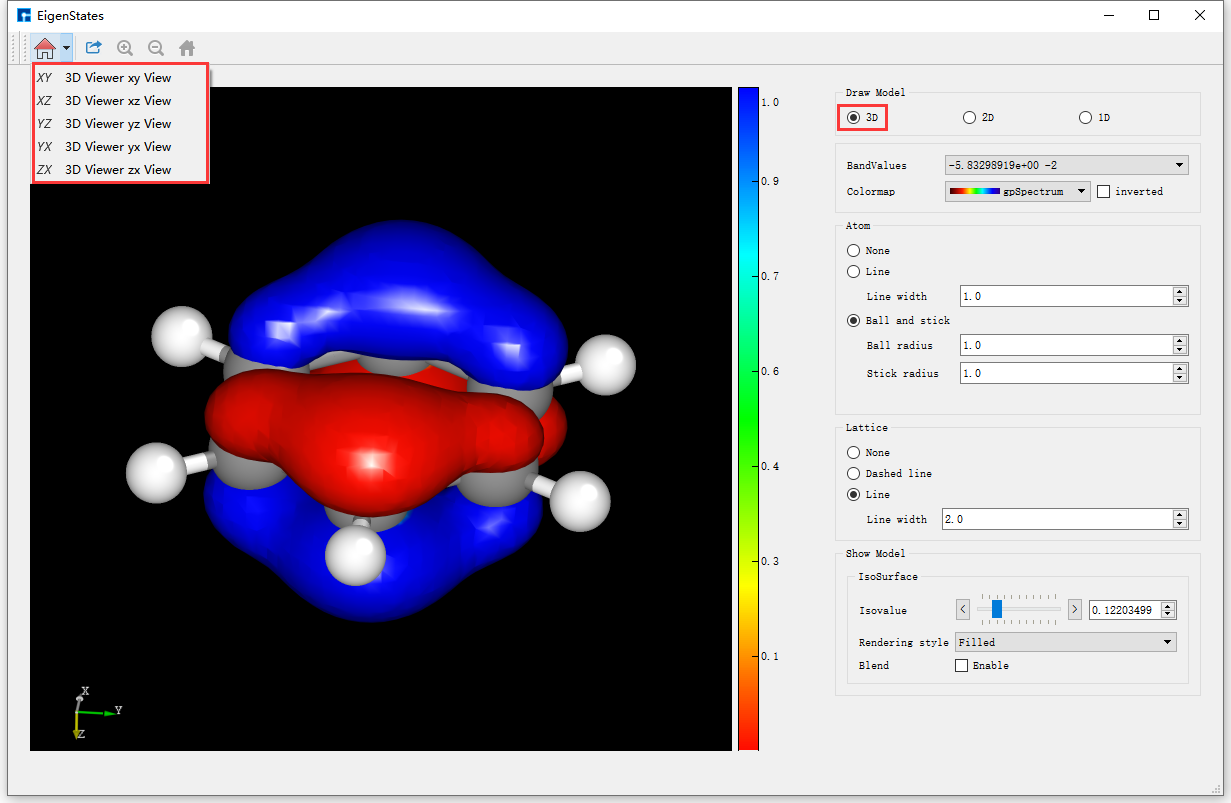Choose 3D Viewer yz View
1231x803 pixels.
(118, 123)
